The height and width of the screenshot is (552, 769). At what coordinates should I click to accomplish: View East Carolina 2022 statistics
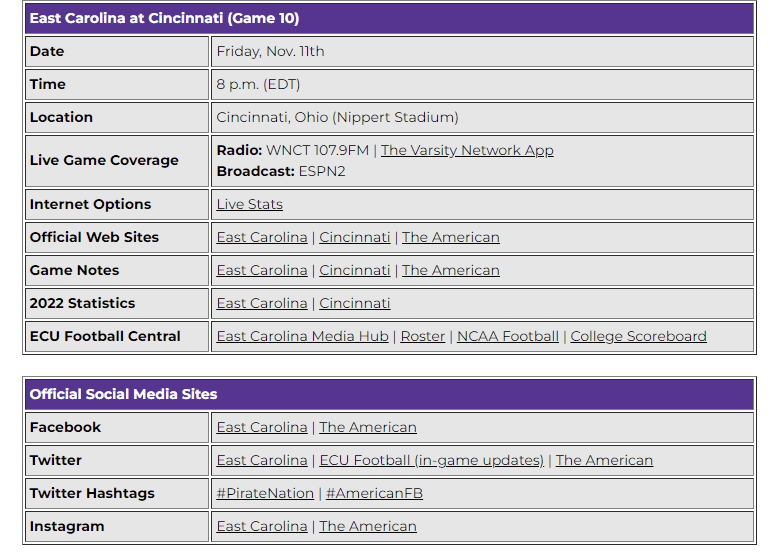262,303
